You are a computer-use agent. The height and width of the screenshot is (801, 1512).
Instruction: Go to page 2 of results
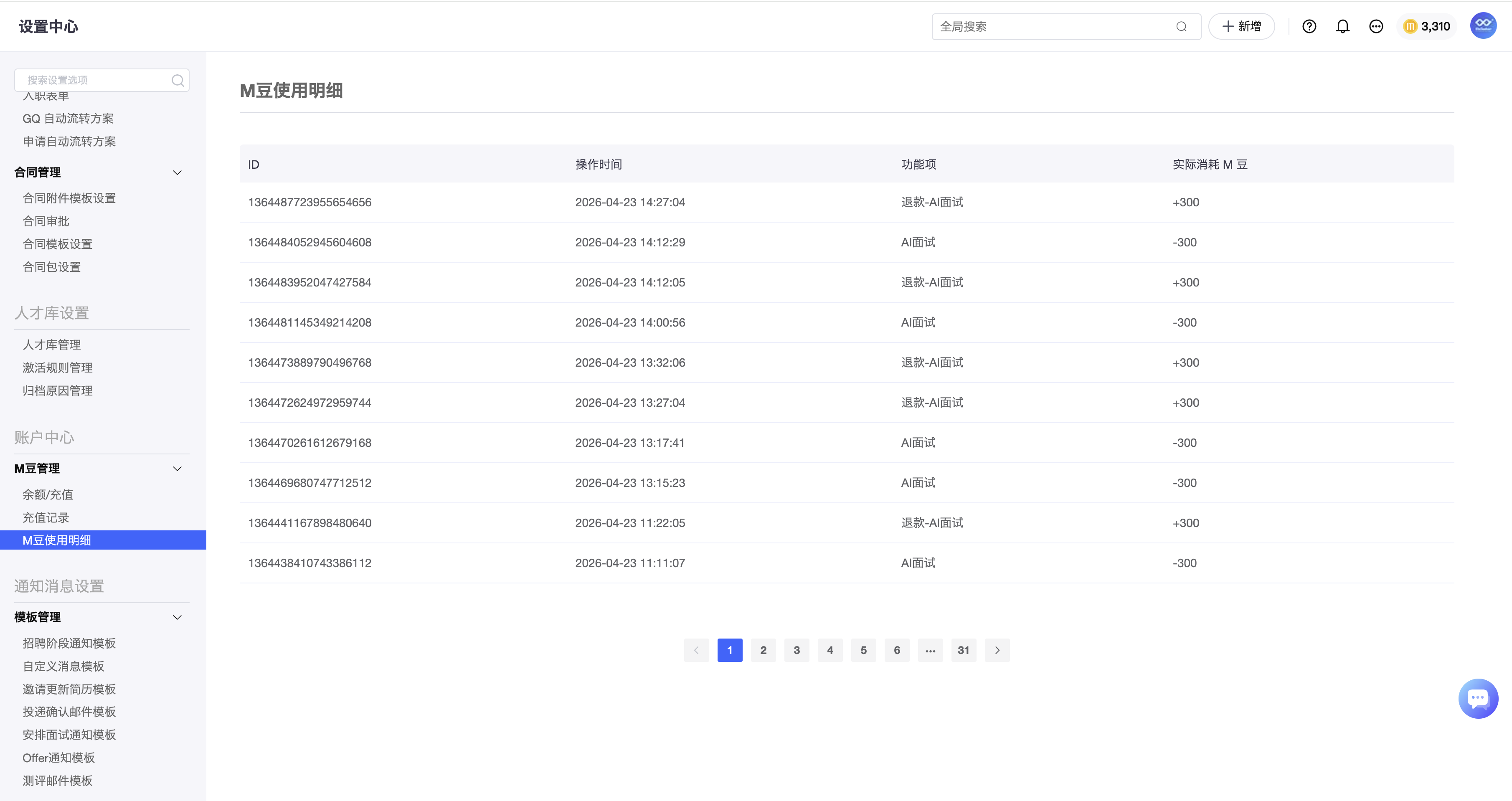pos(763,650)
